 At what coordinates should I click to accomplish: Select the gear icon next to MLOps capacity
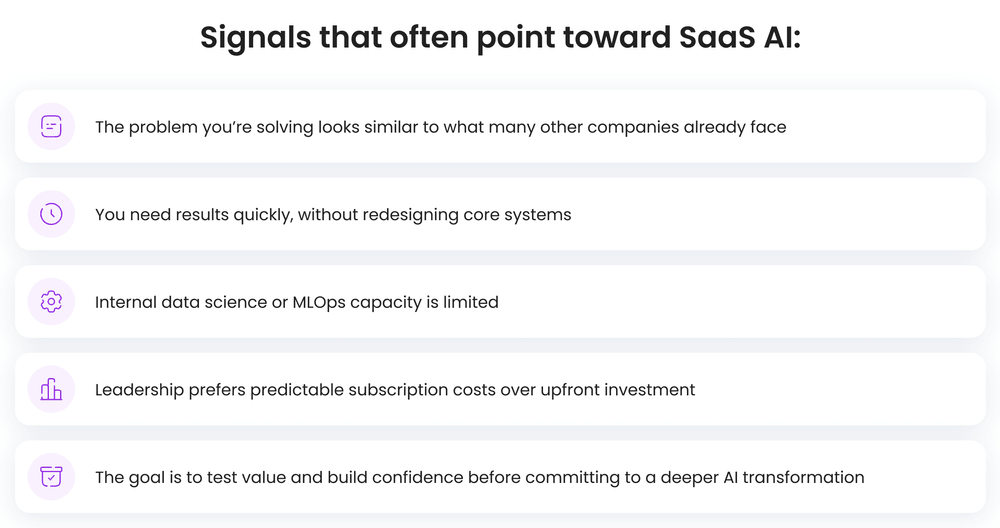(51, 302)
